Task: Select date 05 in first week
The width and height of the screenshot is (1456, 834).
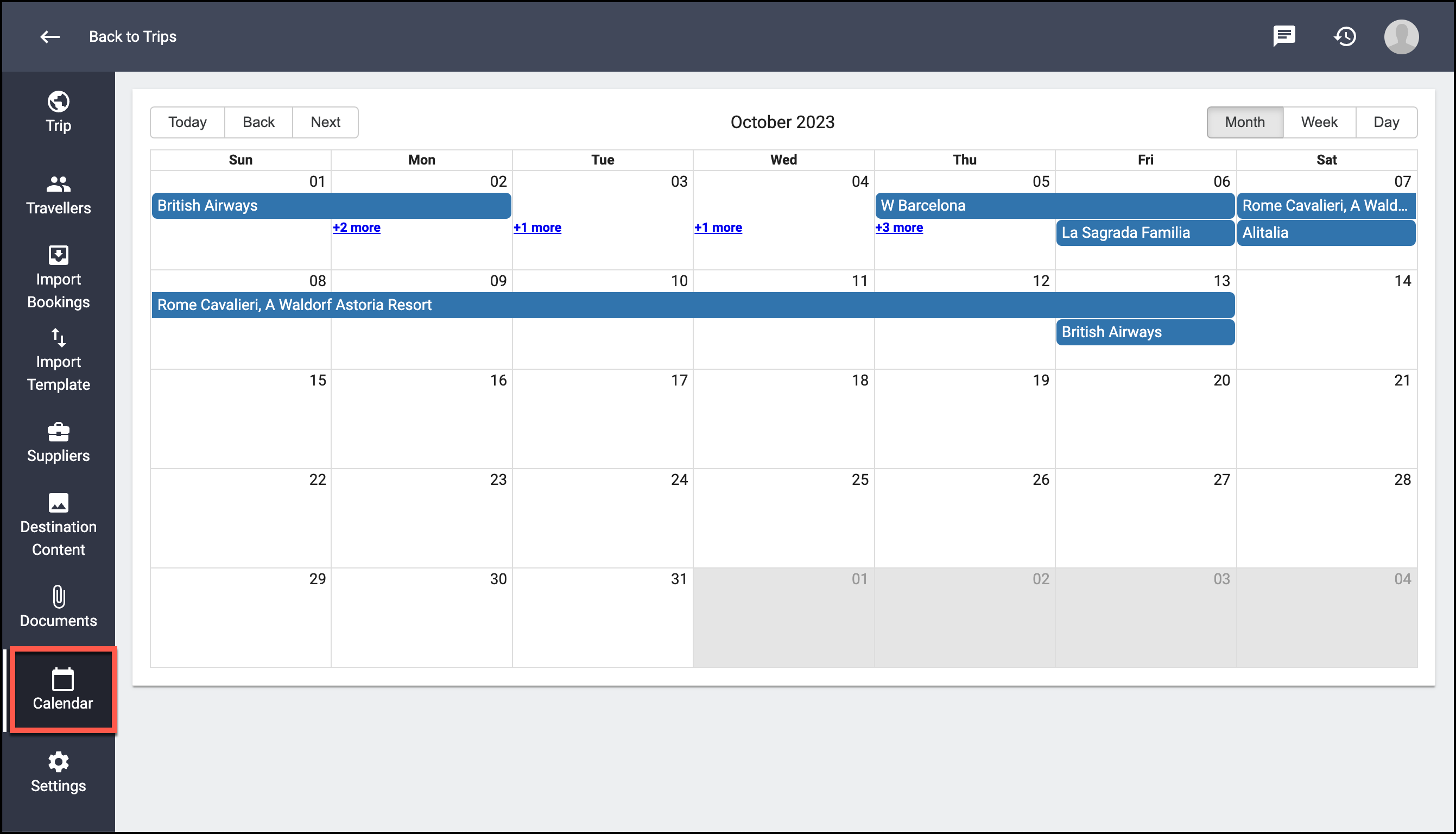Action: [1041, 181]
